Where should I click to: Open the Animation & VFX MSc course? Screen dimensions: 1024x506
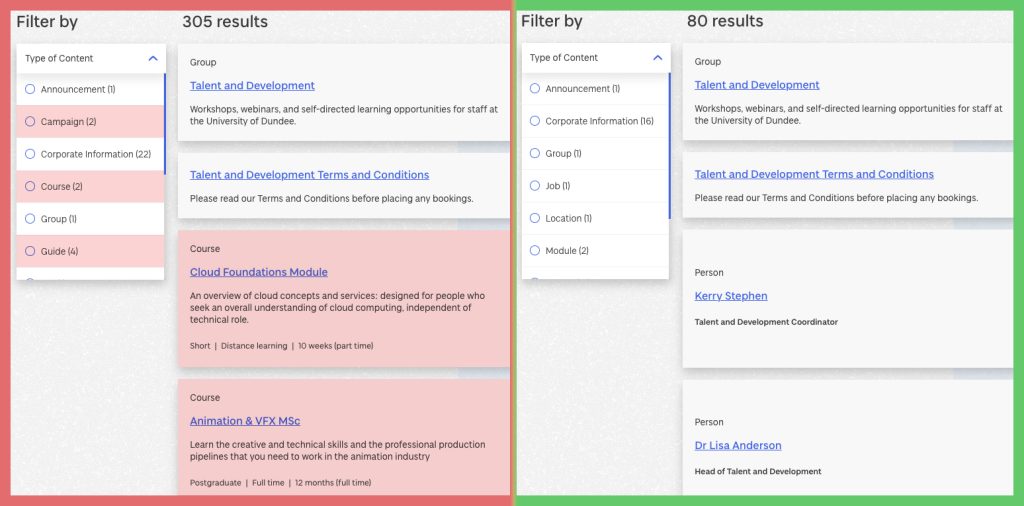245,421
